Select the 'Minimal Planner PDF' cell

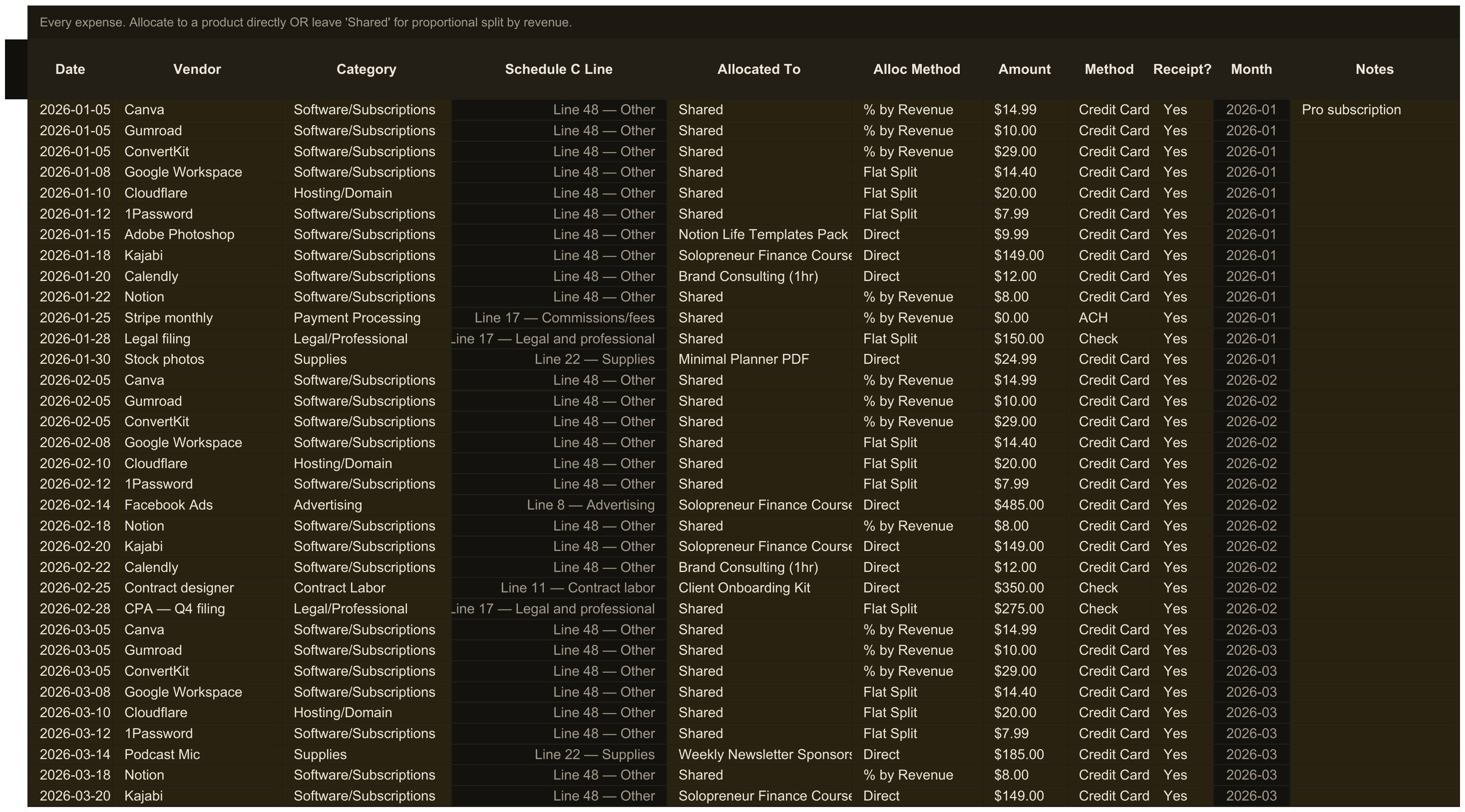(x=758, y=359)
